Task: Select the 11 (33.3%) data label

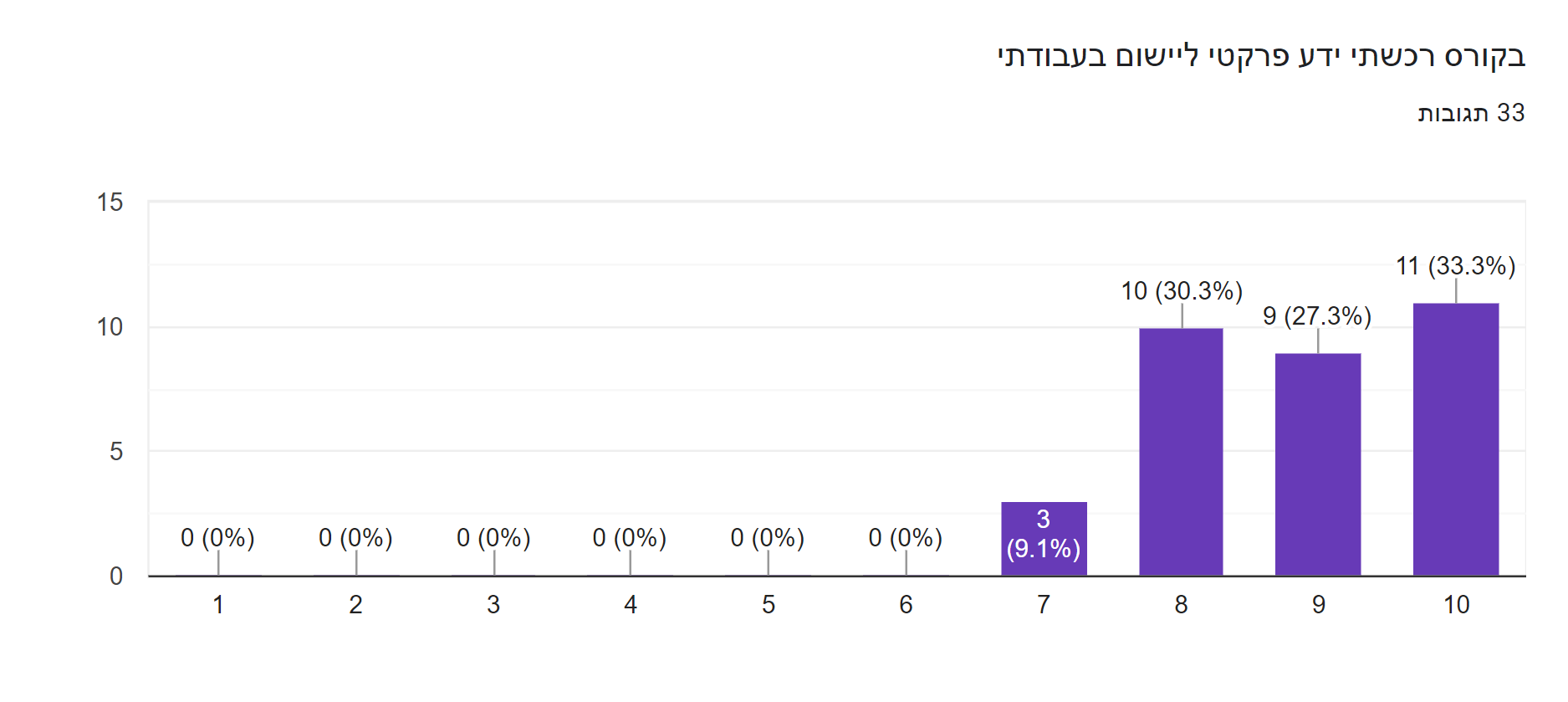Action: 1455,266
